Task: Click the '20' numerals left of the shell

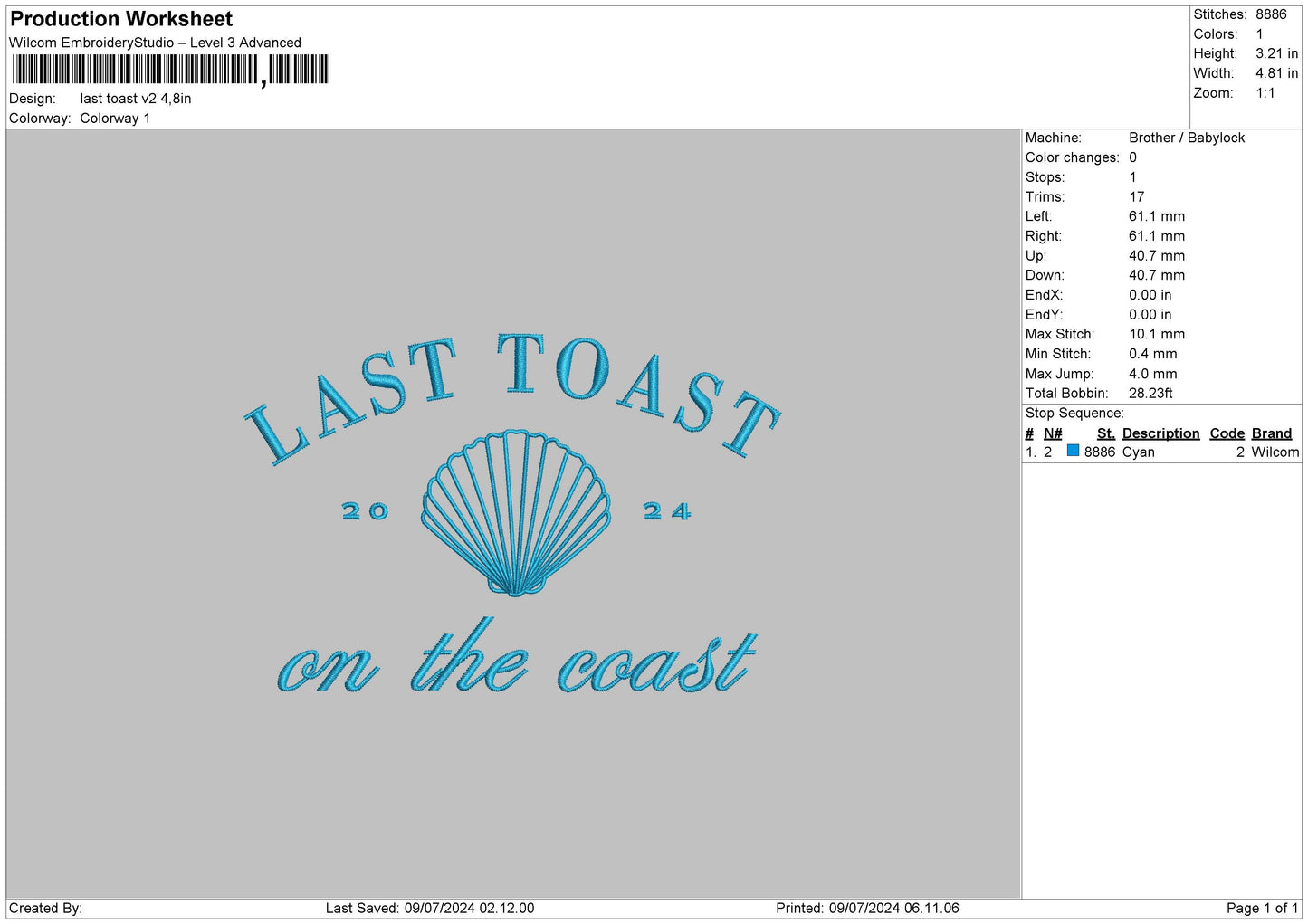Action: coord(366,512)
